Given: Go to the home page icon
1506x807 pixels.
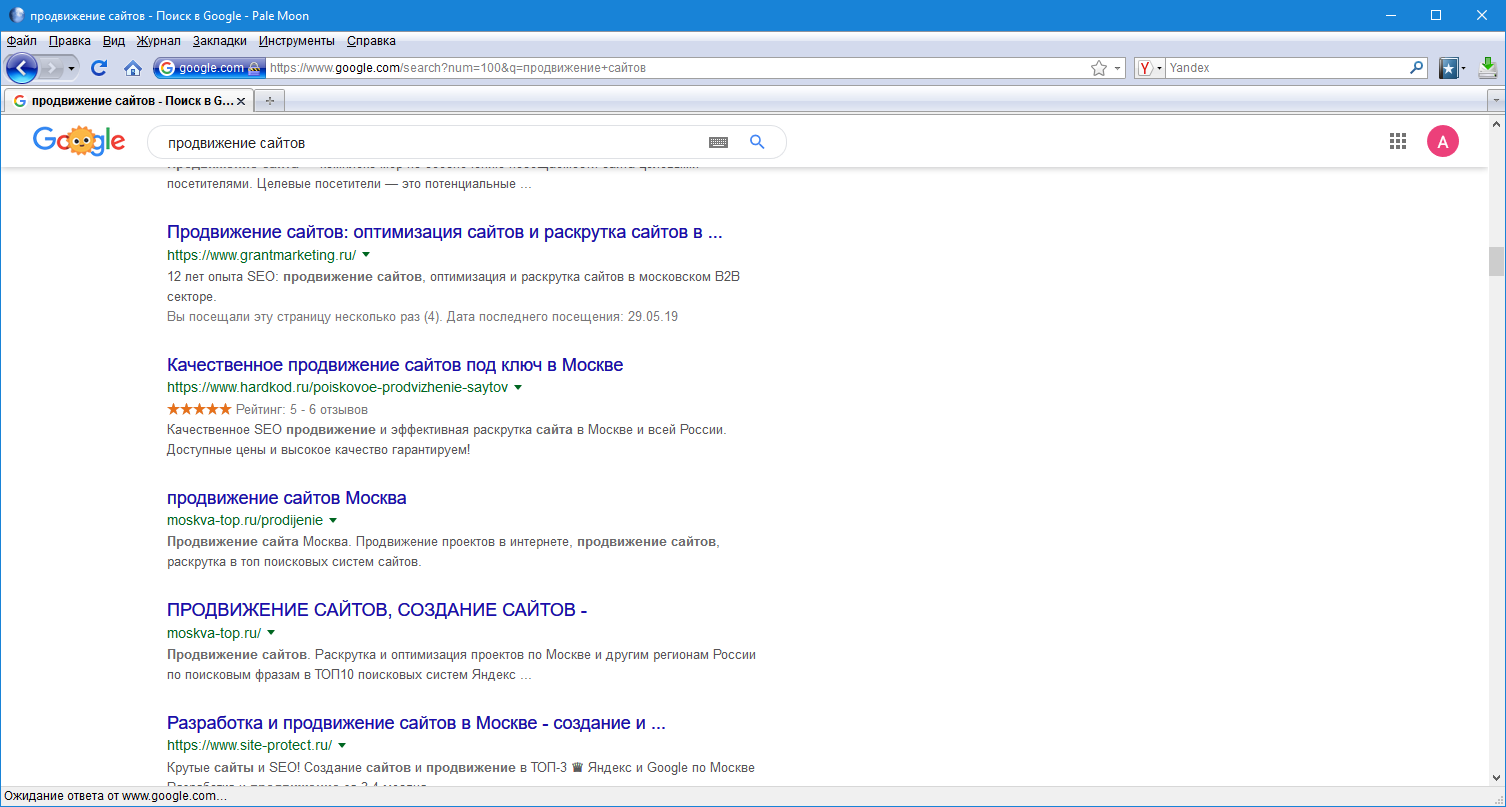Looking at the screenshot, I should point(132,68).
